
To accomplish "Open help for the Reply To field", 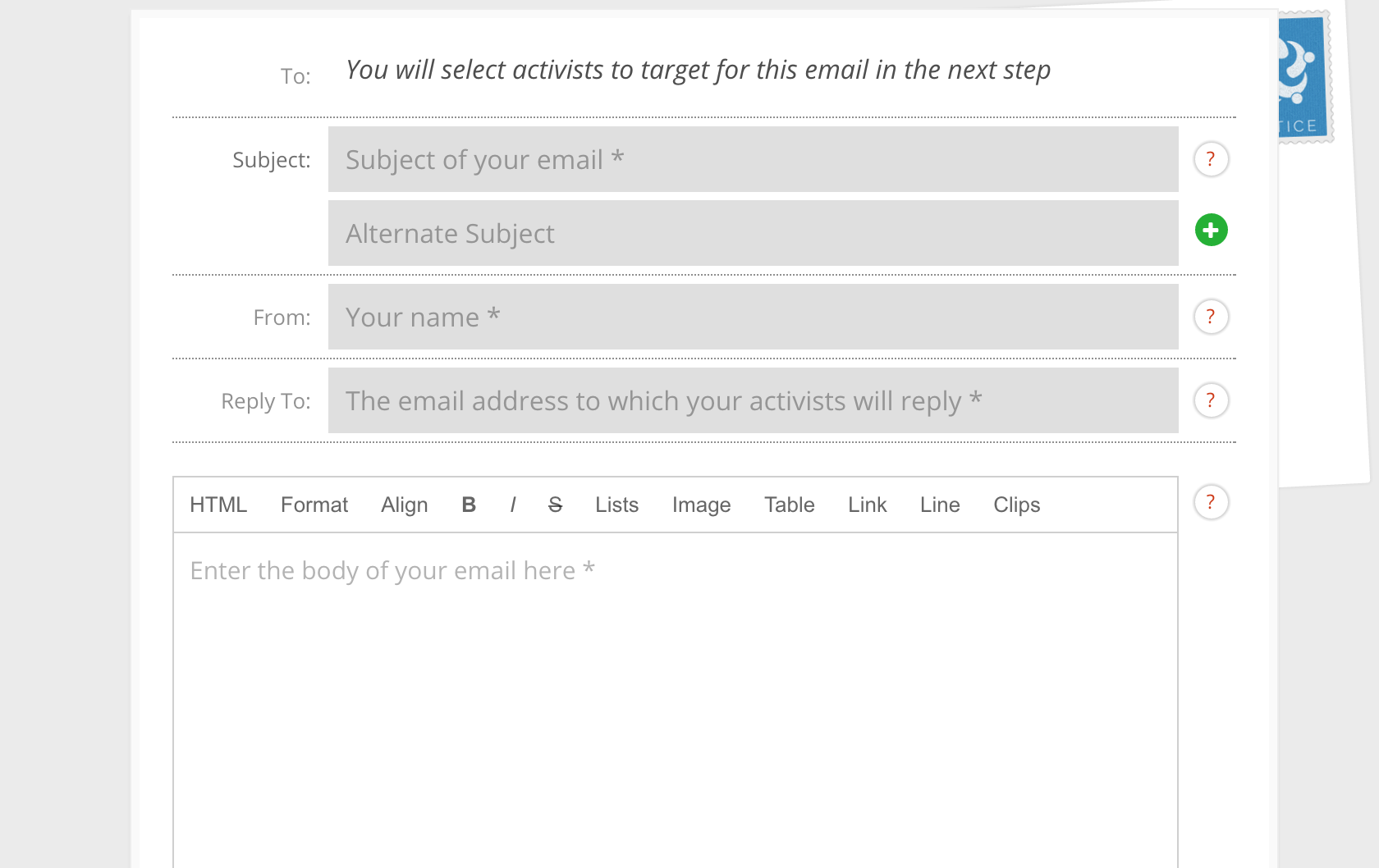I will point(1211,400).
